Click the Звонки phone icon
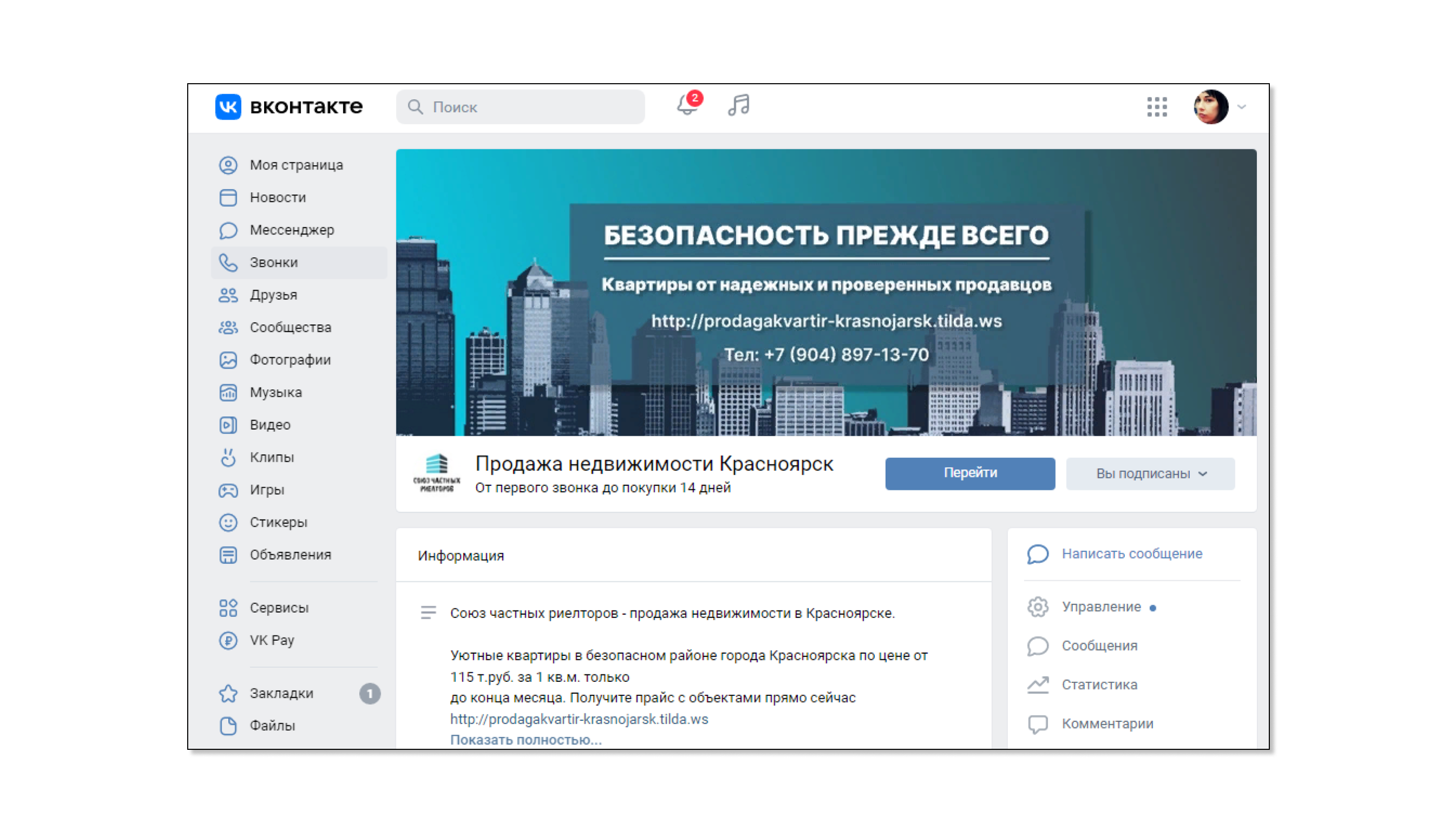The image size is (1456, 832). (x=228, y=263)
